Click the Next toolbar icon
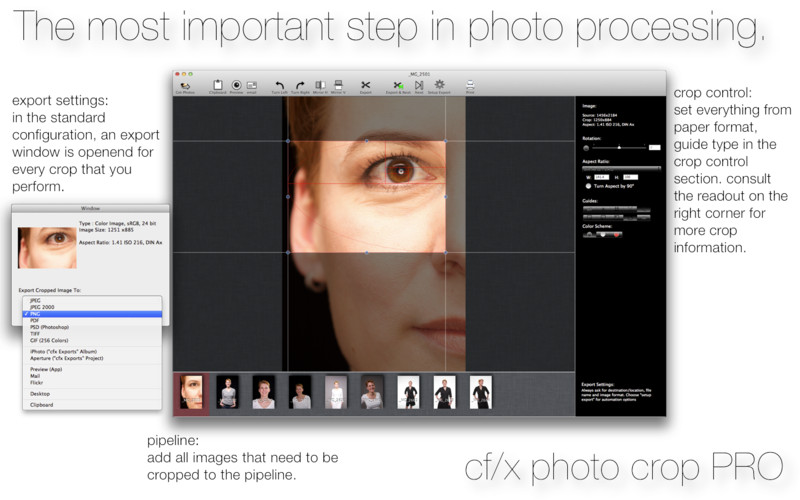The image size is (800, 500). 419,86
